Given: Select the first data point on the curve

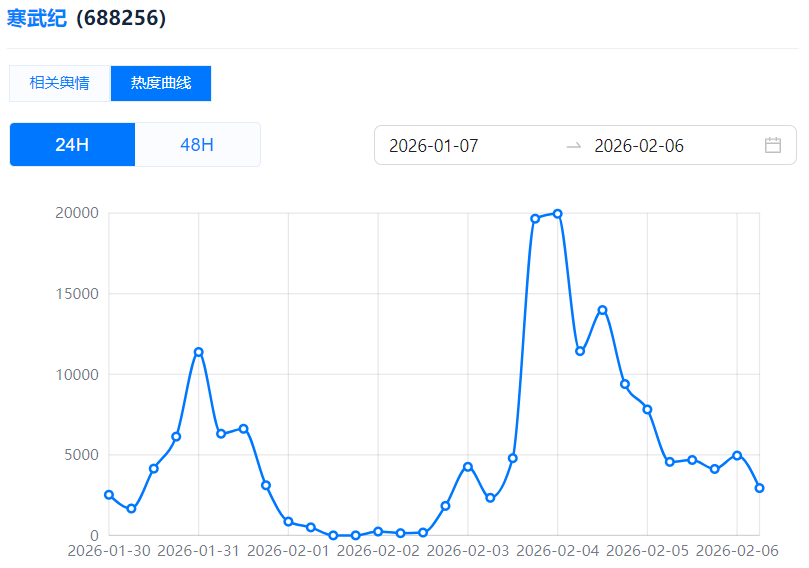Looking at the screenshot, I should (109, 495).
